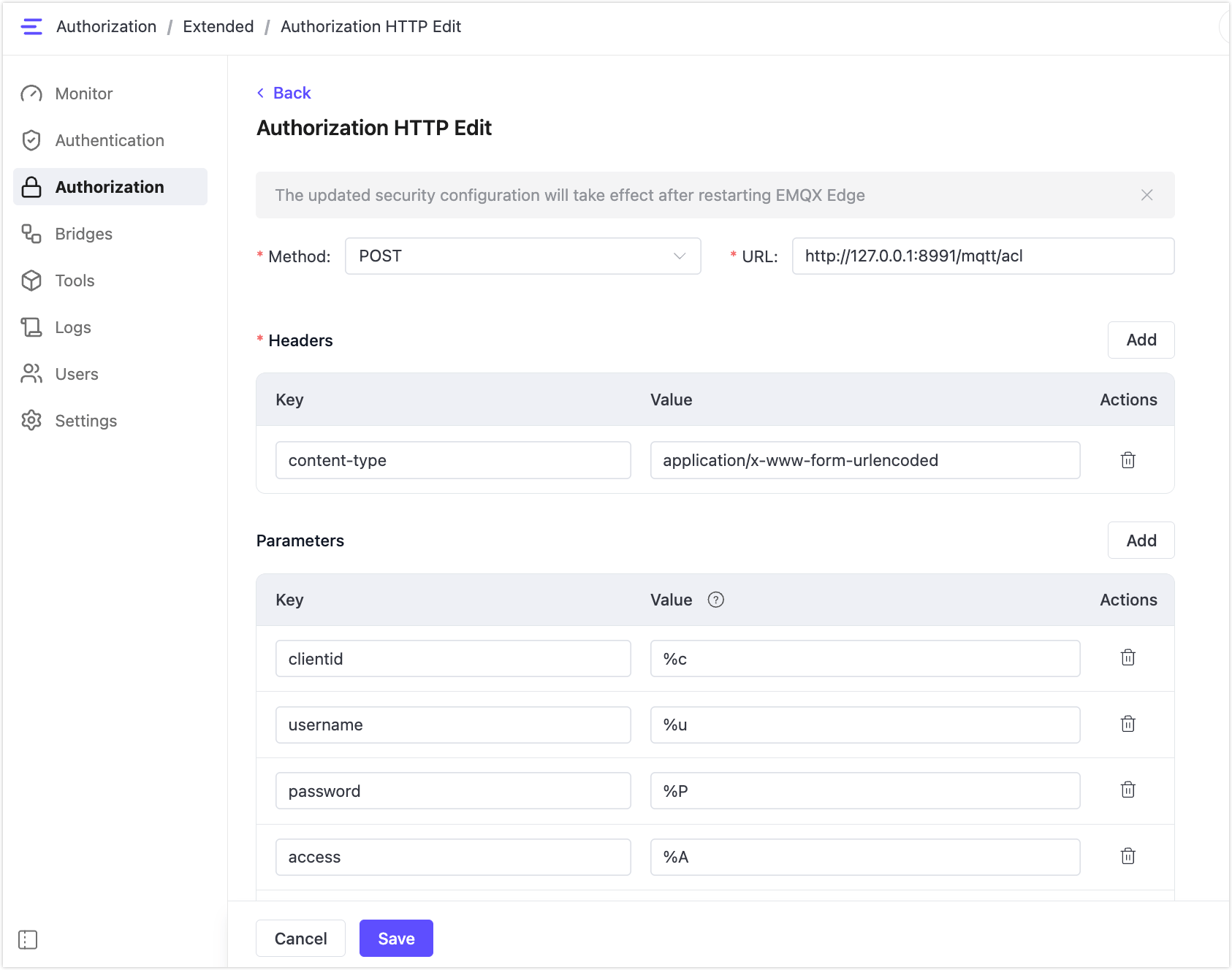Remove the clientid parameter row
Screen dimensions: 1232x970
1128,658
